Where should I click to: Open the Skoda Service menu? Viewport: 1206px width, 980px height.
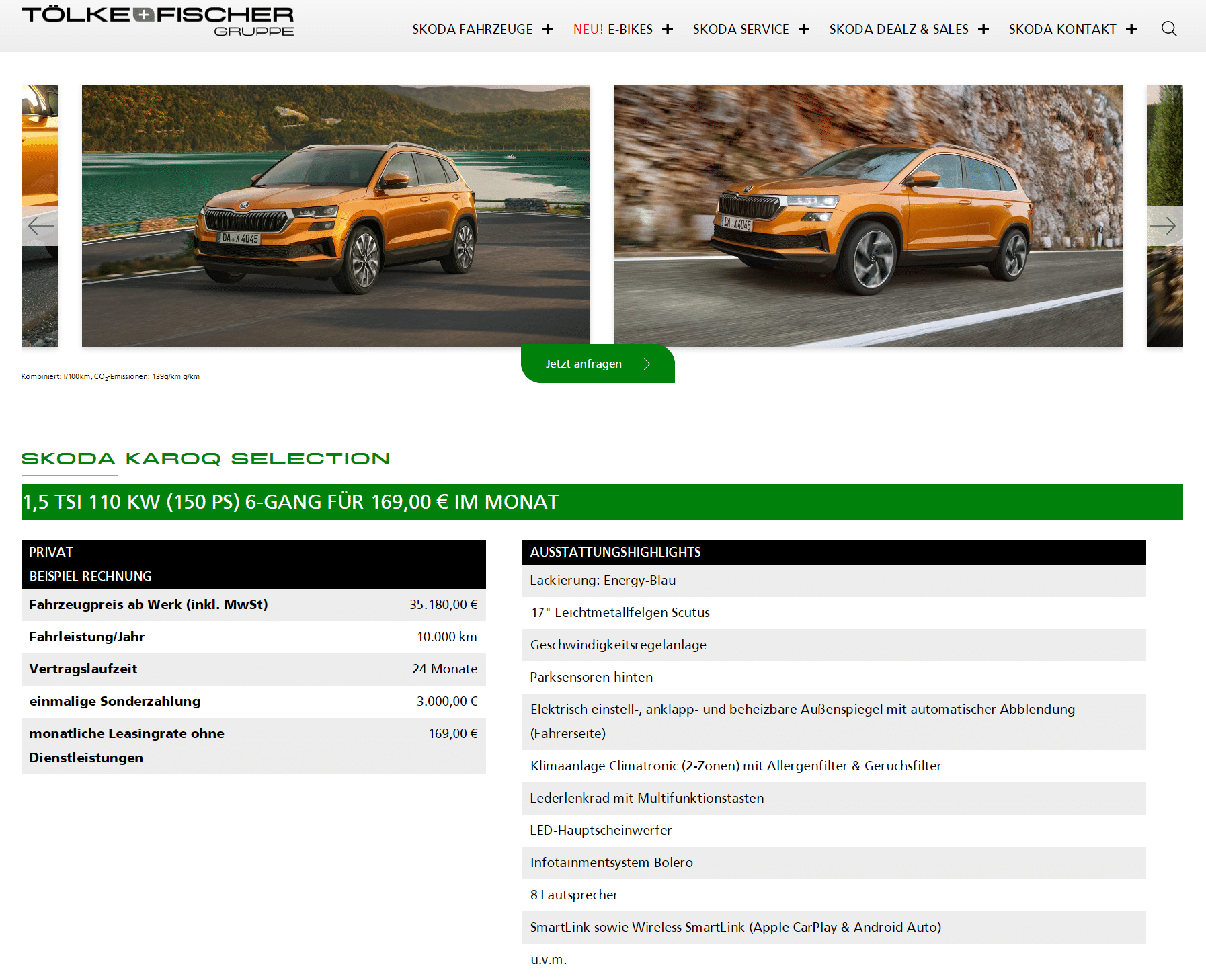click(741, 29)
